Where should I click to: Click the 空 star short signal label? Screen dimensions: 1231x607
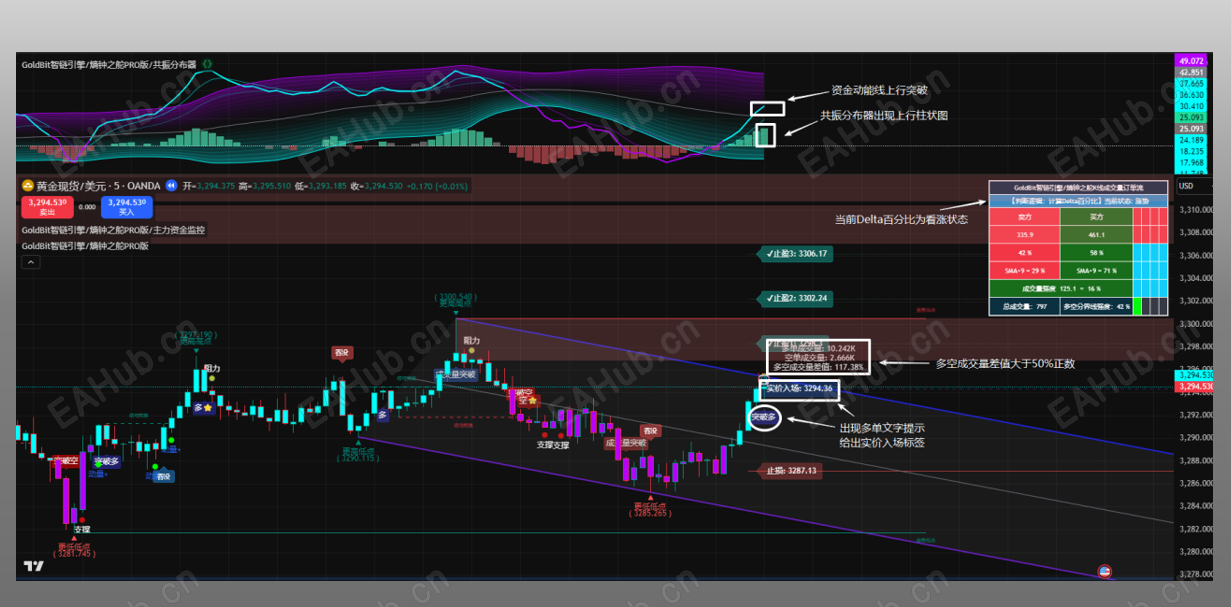tap(528, 400)
